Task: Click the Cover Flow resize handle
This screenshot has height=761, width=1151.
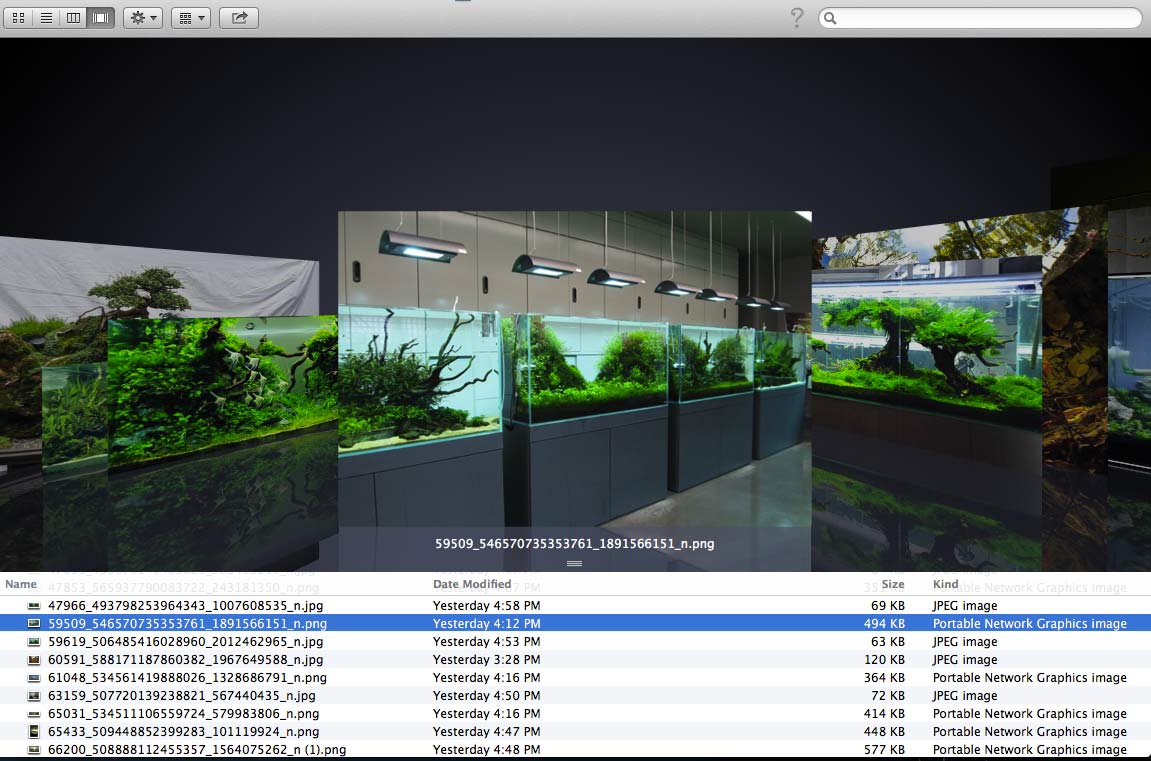Action: click(x=575, y=564)
